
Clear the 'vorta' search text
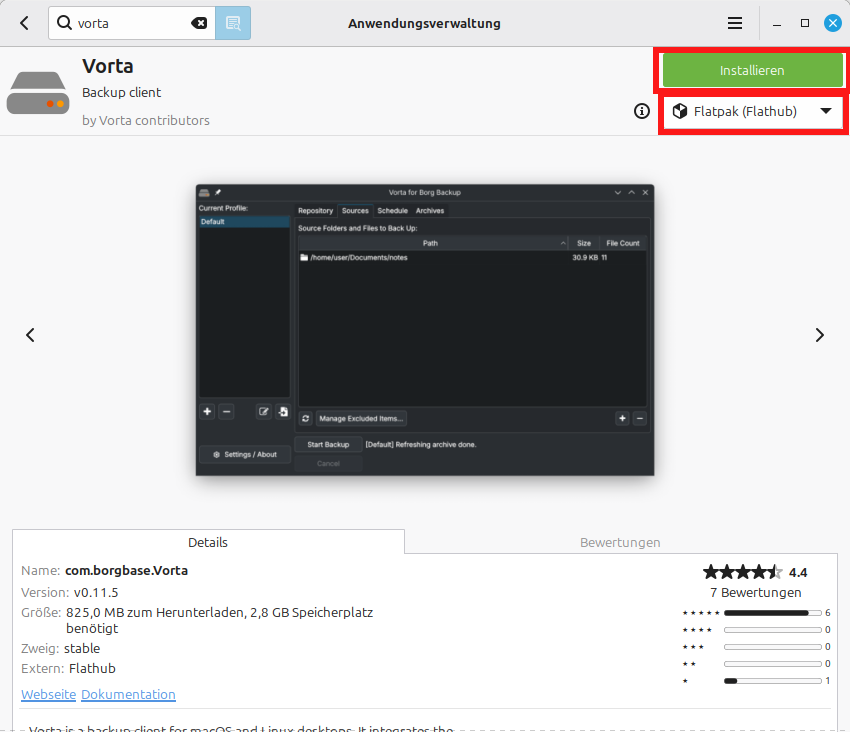coord(199,23)
